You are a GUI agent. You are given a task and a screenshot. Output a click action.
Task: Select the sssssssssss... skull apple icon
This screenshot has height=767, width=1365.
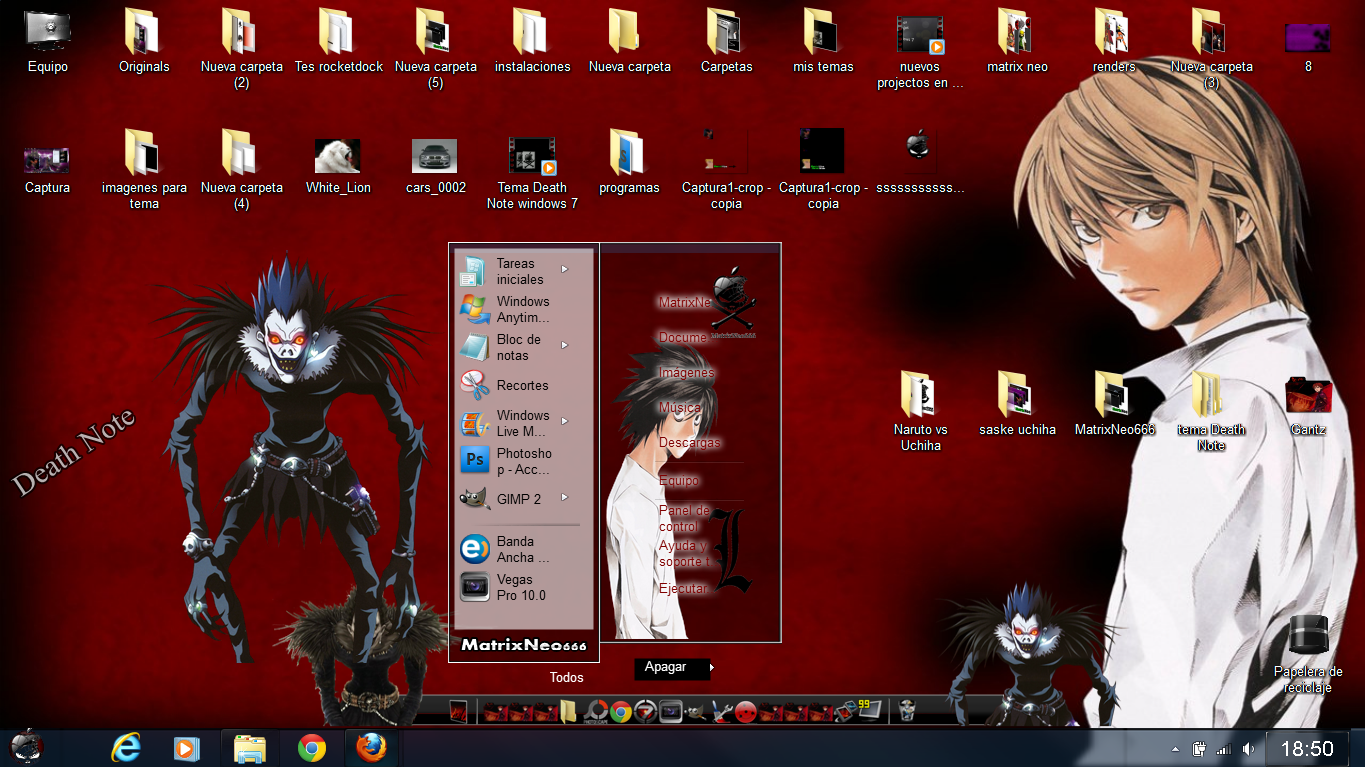[x=920, y=163]
